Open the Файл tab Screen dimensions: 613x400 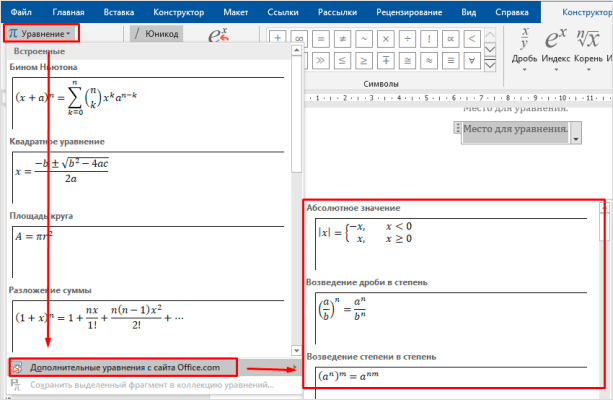coord(21,12)
